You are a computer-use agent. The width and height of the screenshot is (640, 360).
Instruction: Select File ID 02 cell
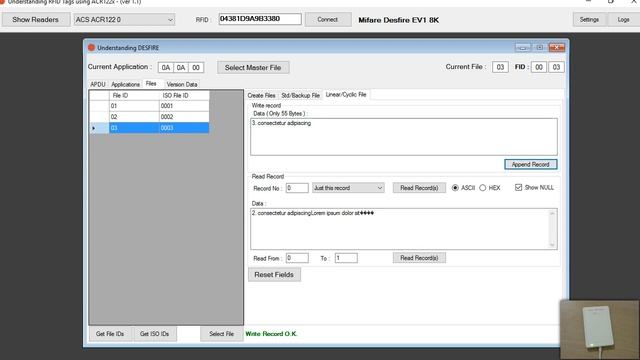134,117
